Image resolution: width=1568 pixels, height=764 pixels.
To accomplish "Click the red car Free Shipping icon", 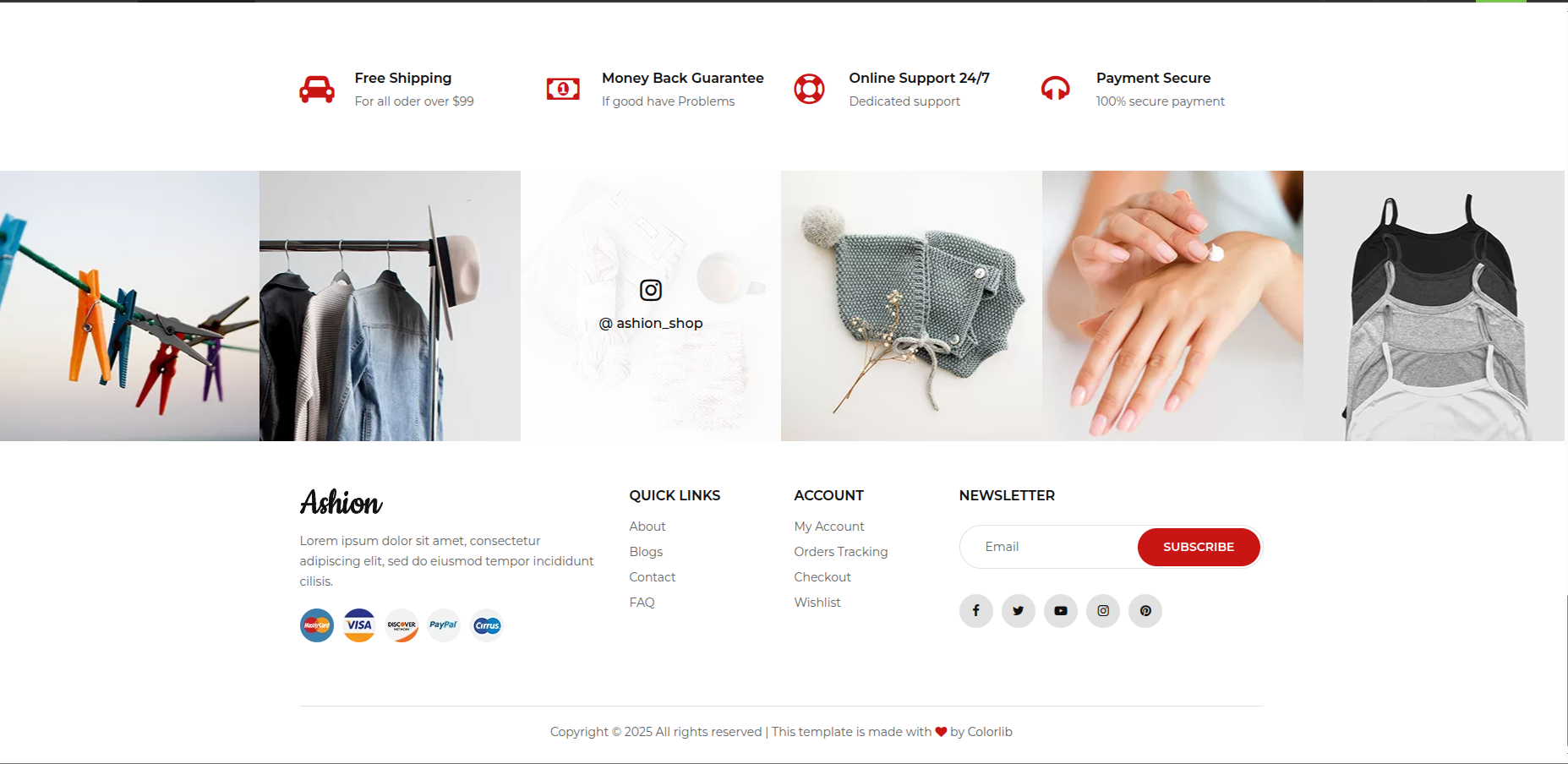I will pos(317,89).
